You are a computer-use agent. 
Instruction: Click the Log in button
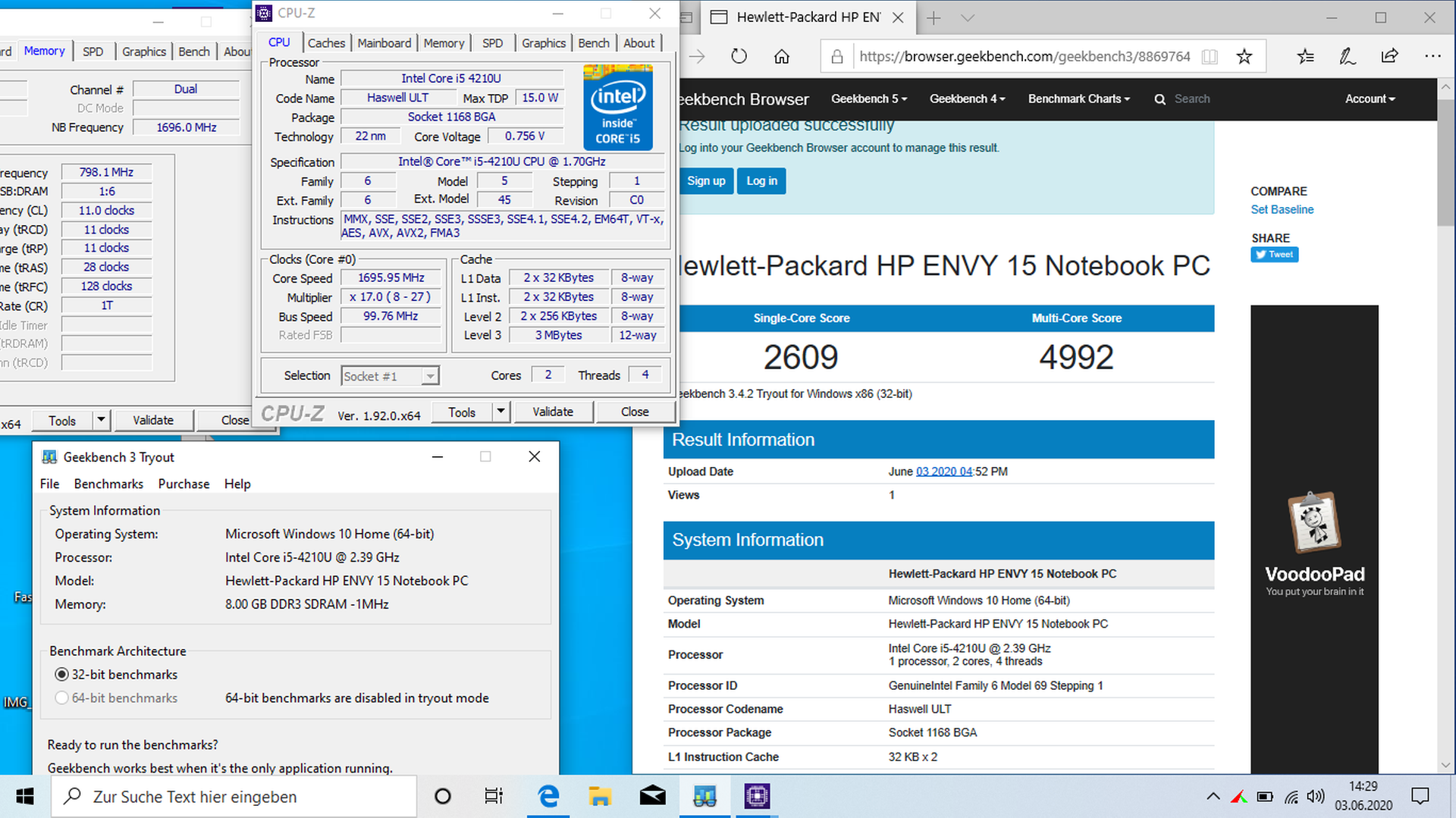coord(761,181)
